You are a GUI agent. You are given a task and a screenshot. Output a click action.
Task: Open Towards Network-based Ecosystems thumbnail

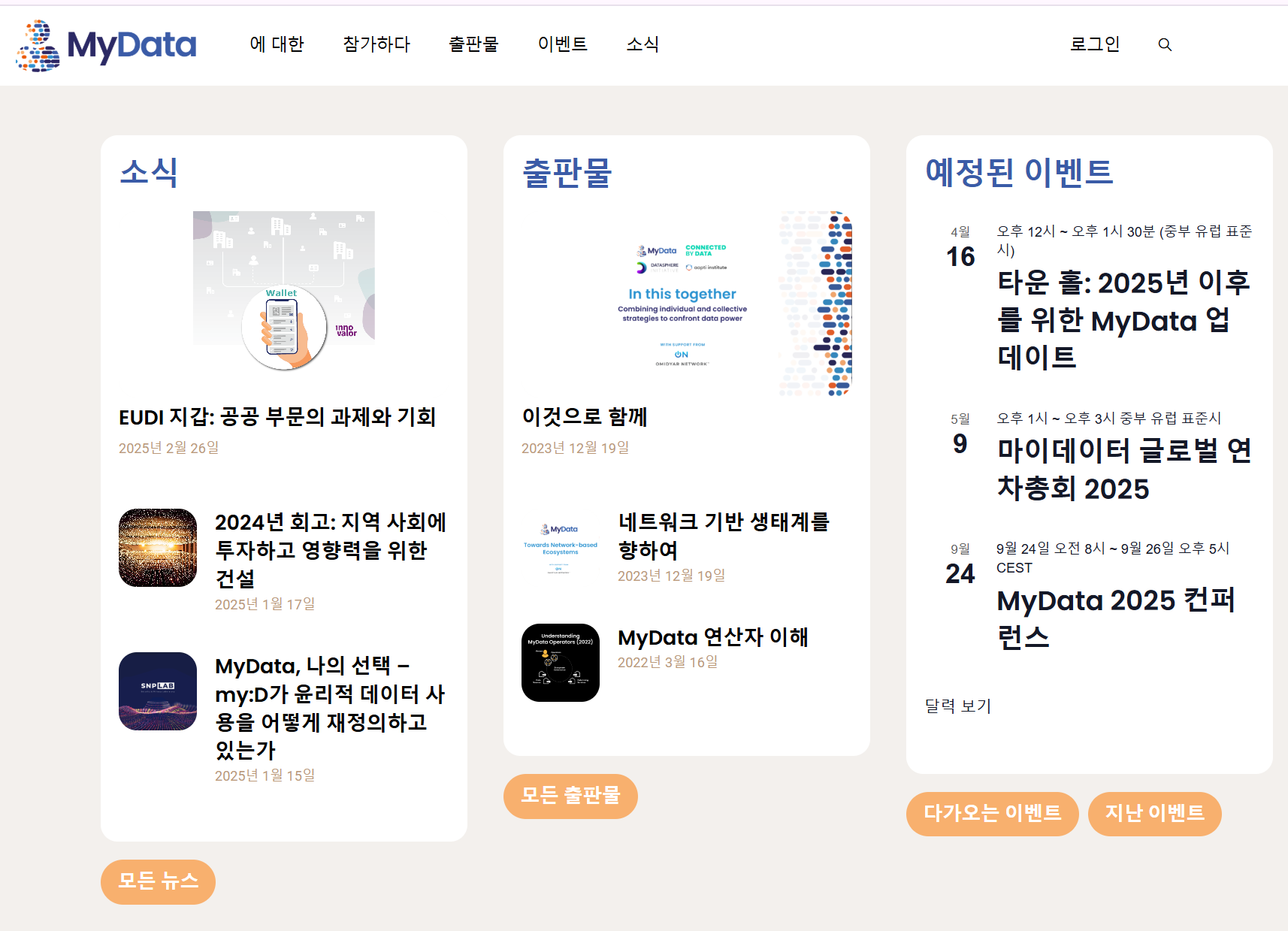click(x=561, y=548)
